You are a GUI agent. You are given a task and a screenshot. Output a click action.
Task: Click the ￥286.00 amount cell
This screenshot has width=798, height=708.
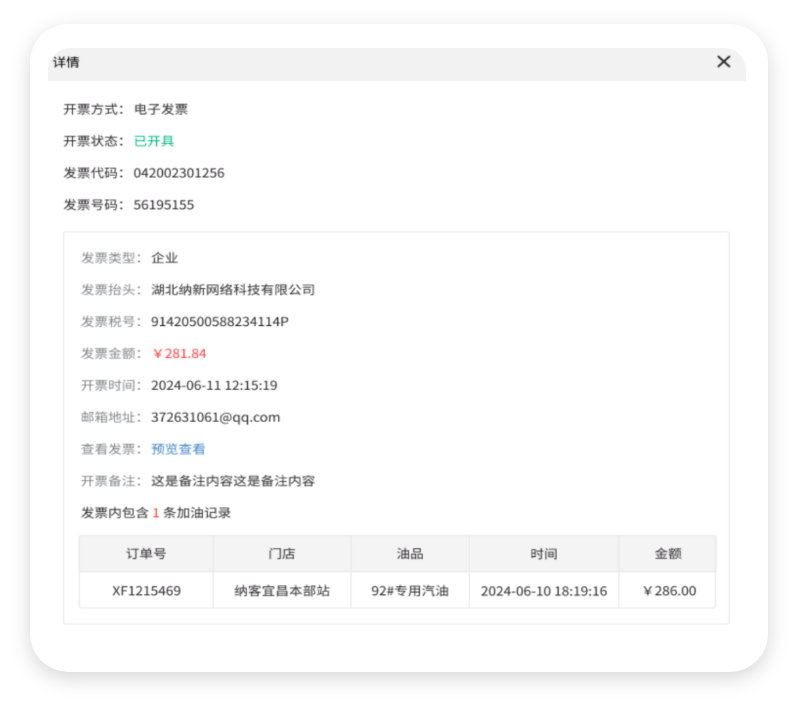(668, 591)
